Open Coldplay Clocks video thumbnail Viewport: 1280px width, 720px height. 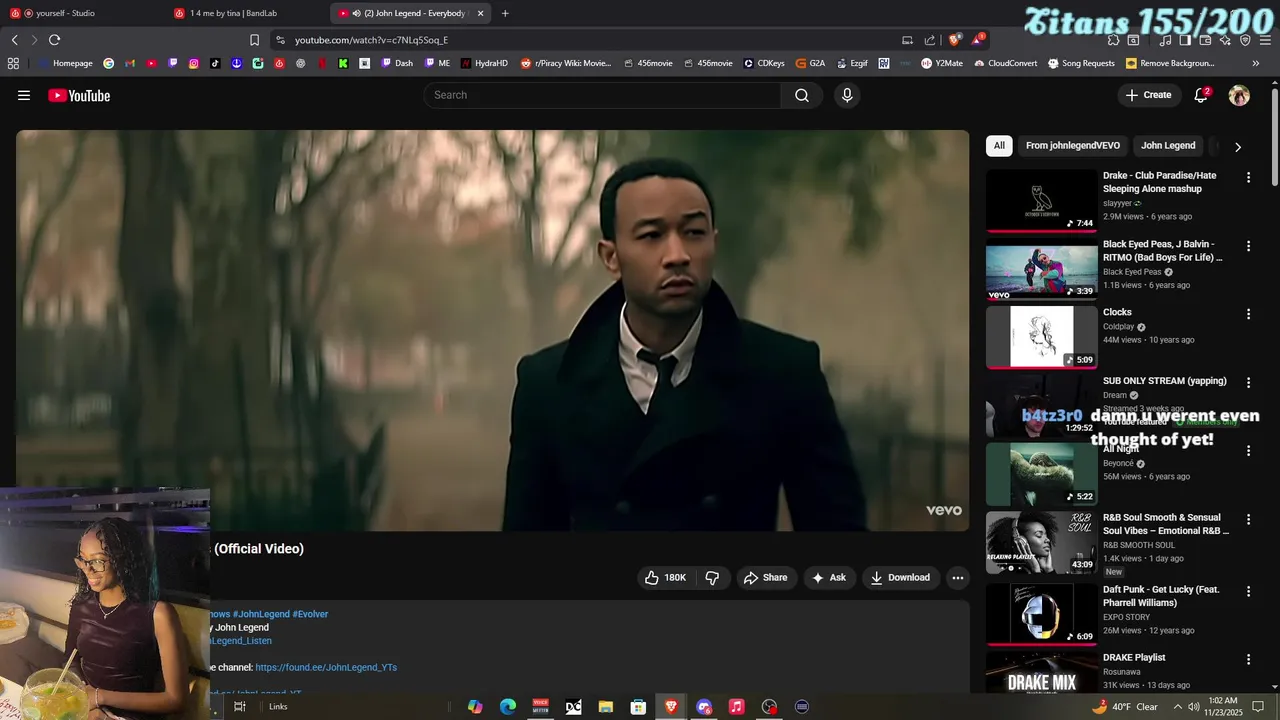[x=1041, y=337]
